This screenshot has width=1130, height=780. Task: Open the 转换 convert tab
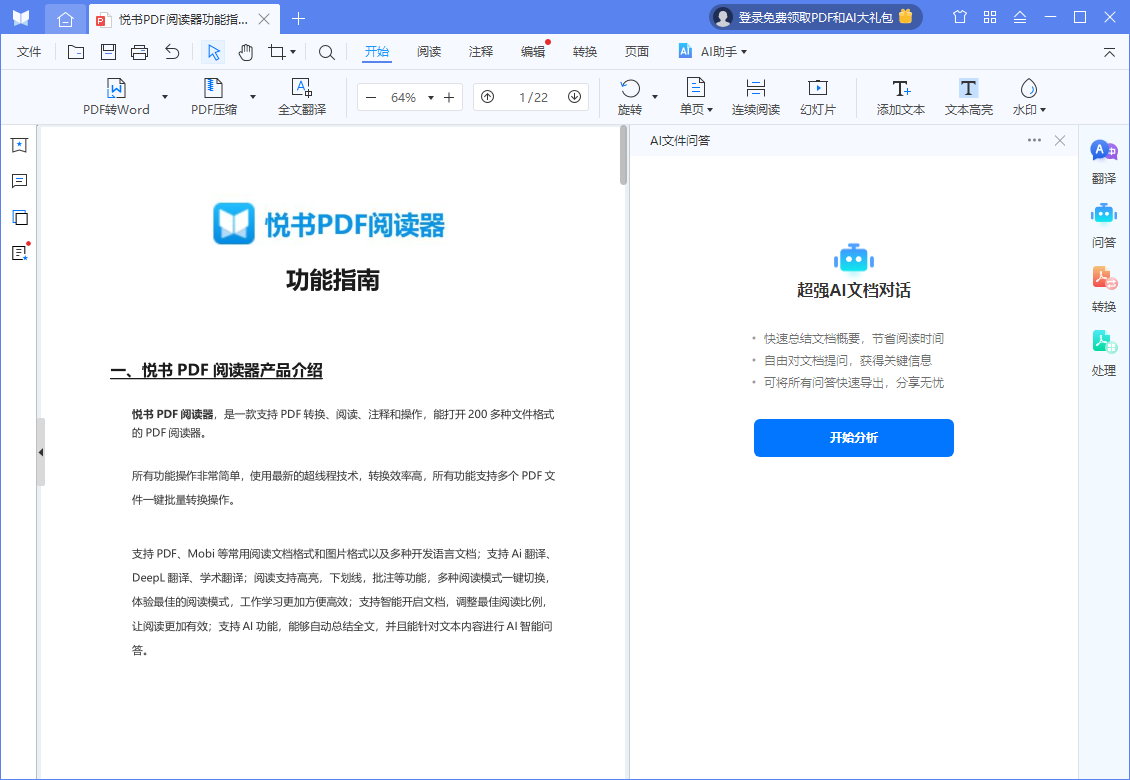click(x=585, y=52)
